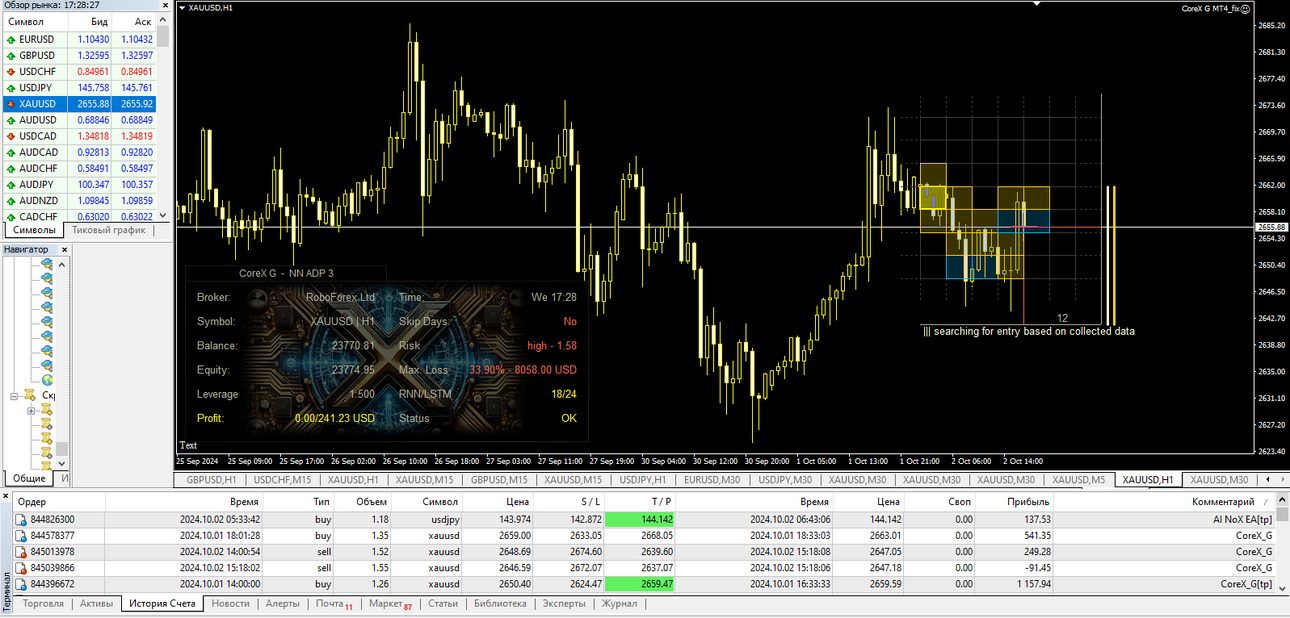Image resolution: width=1290 pixels, height=618 pixels.
Task: Click the order icon for ticket 844578377
Action: (21, 535)
